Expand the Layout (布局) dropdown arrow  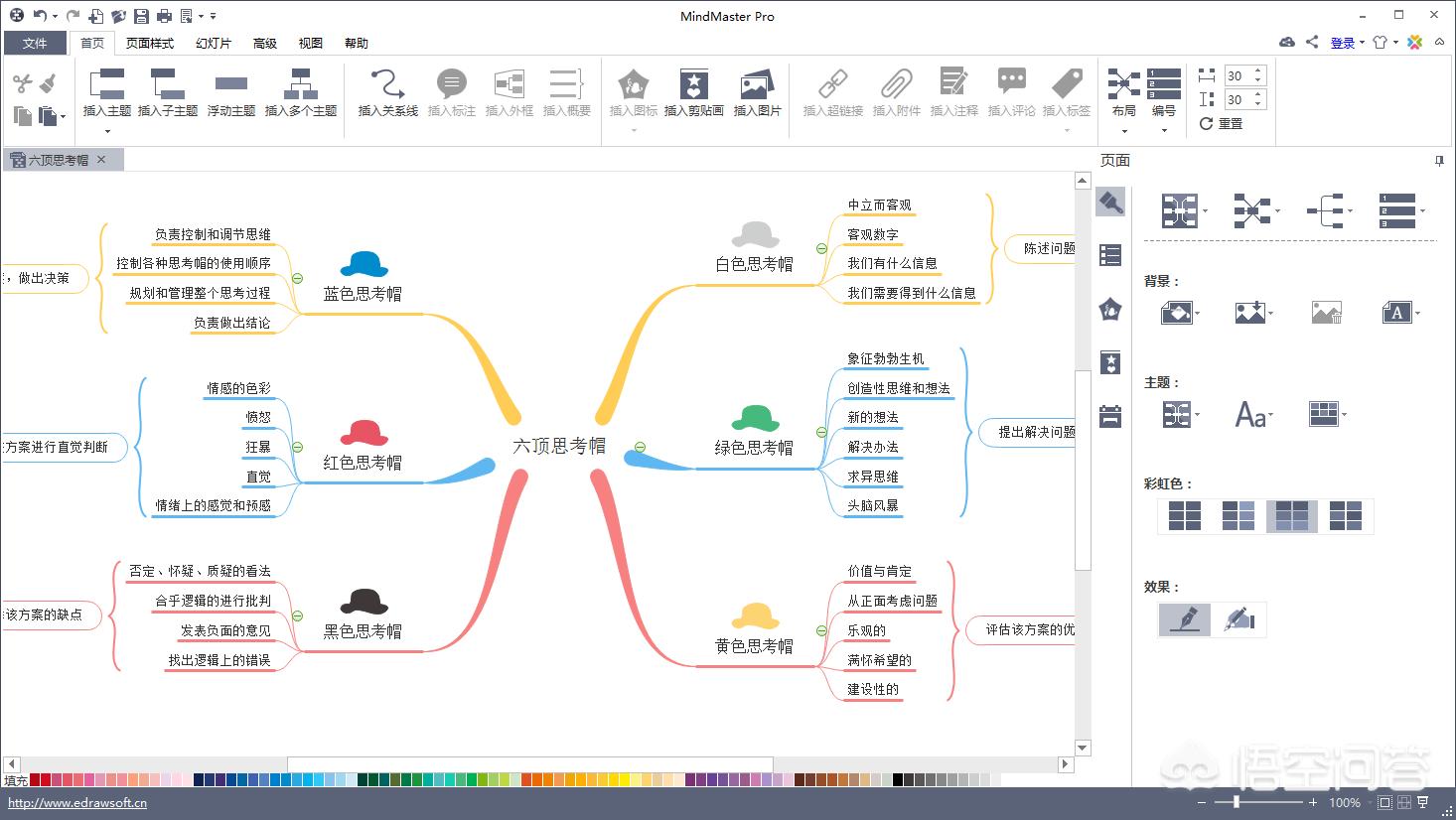click(1124, 131)
